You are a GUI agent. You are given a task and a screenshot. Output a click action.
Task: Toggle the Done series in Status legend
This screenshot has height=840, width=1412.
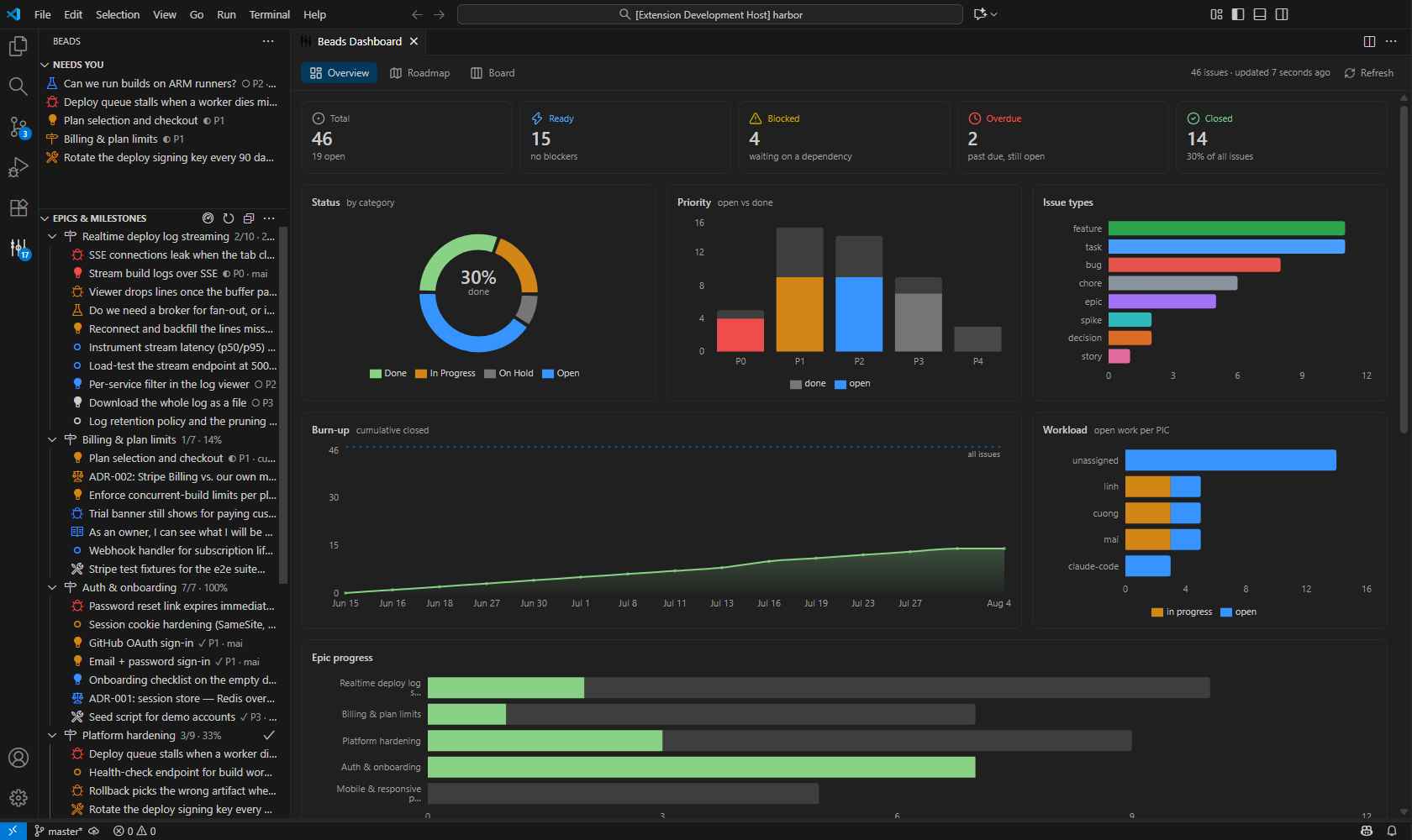(388, 374)
